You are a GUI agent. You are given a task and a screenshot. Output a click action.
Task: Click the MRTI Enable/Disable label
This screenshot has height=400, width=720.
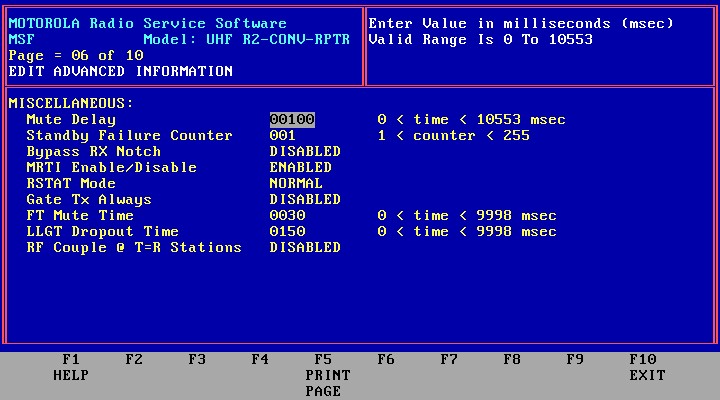click(112, 168)
